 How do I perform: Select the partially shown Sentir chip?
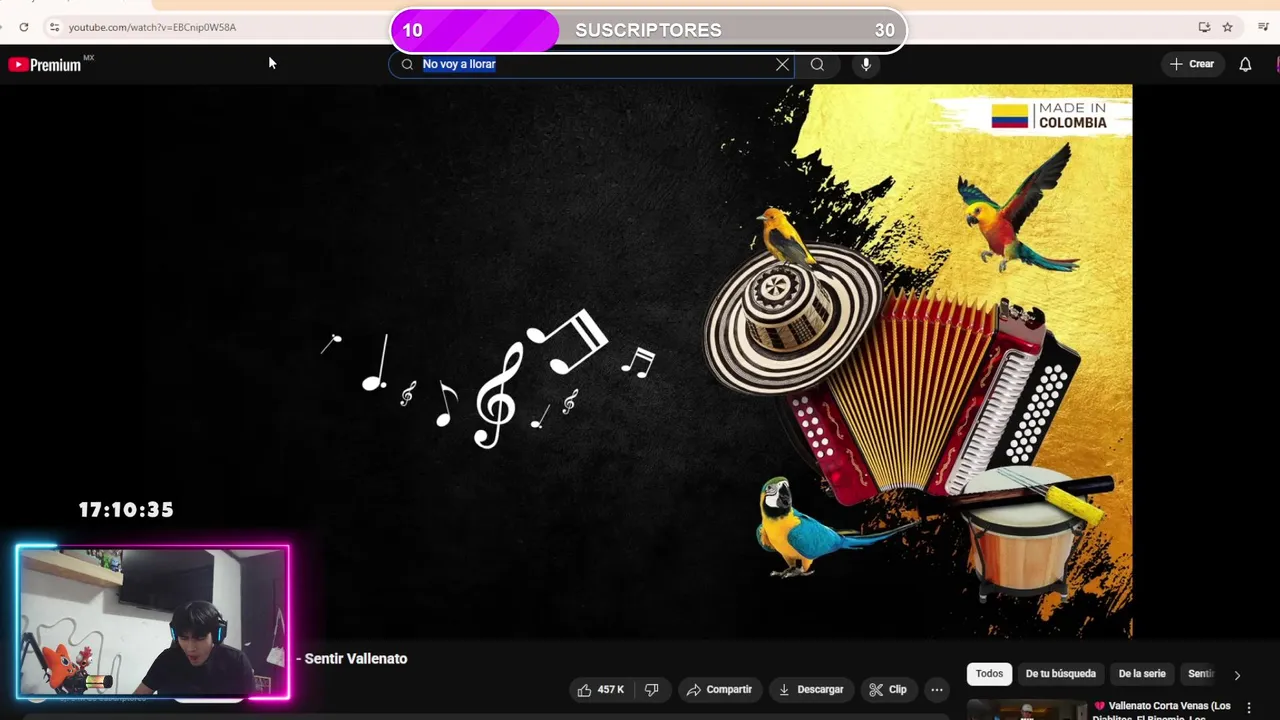click(1200, 674)
